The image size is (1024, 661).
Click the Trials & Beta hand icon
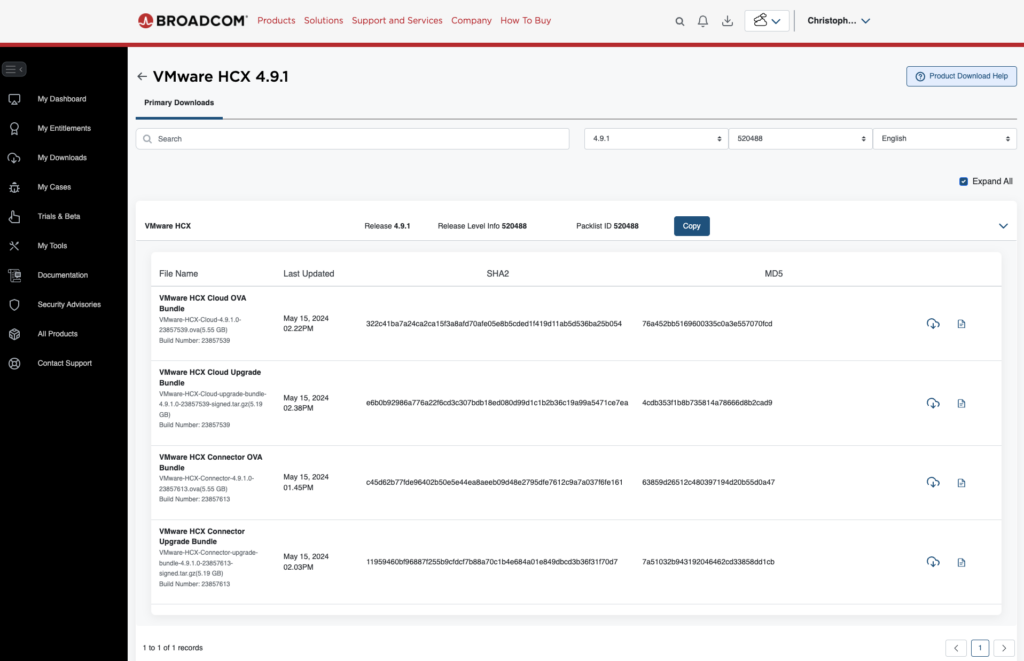point(14,217)
